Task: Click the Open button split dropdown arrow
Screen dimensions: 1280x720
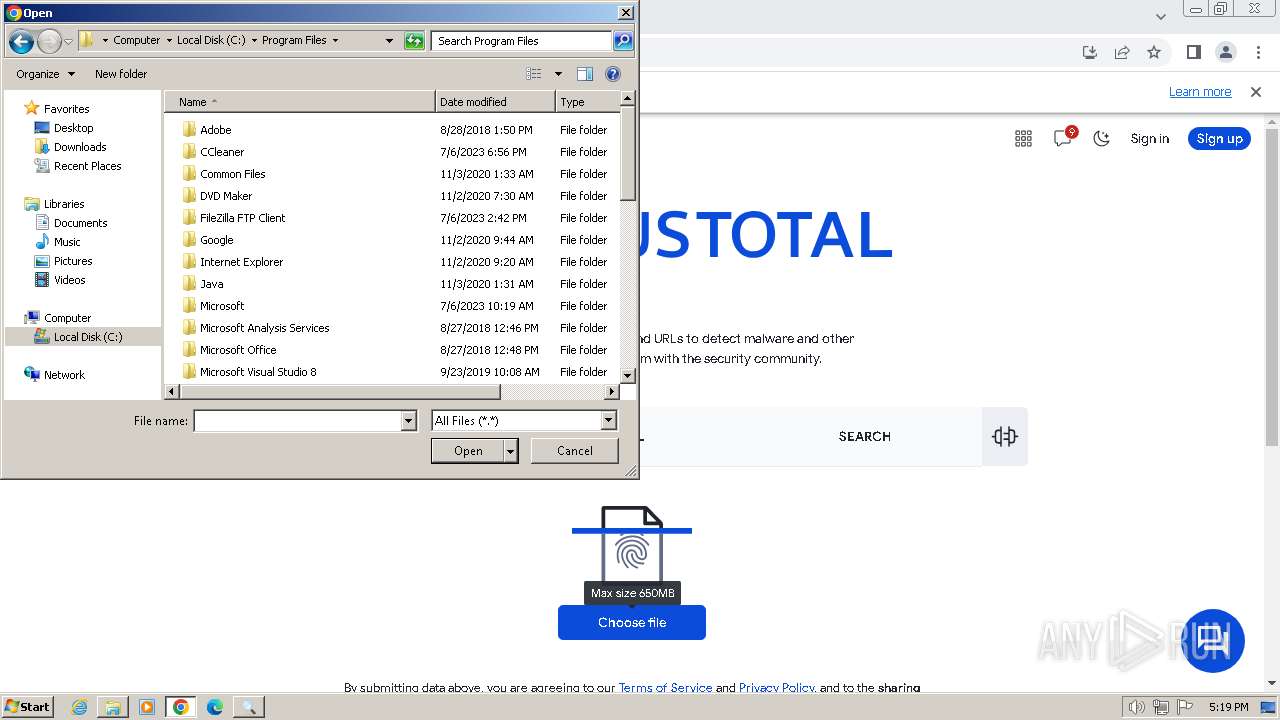Action: point(511,451)
